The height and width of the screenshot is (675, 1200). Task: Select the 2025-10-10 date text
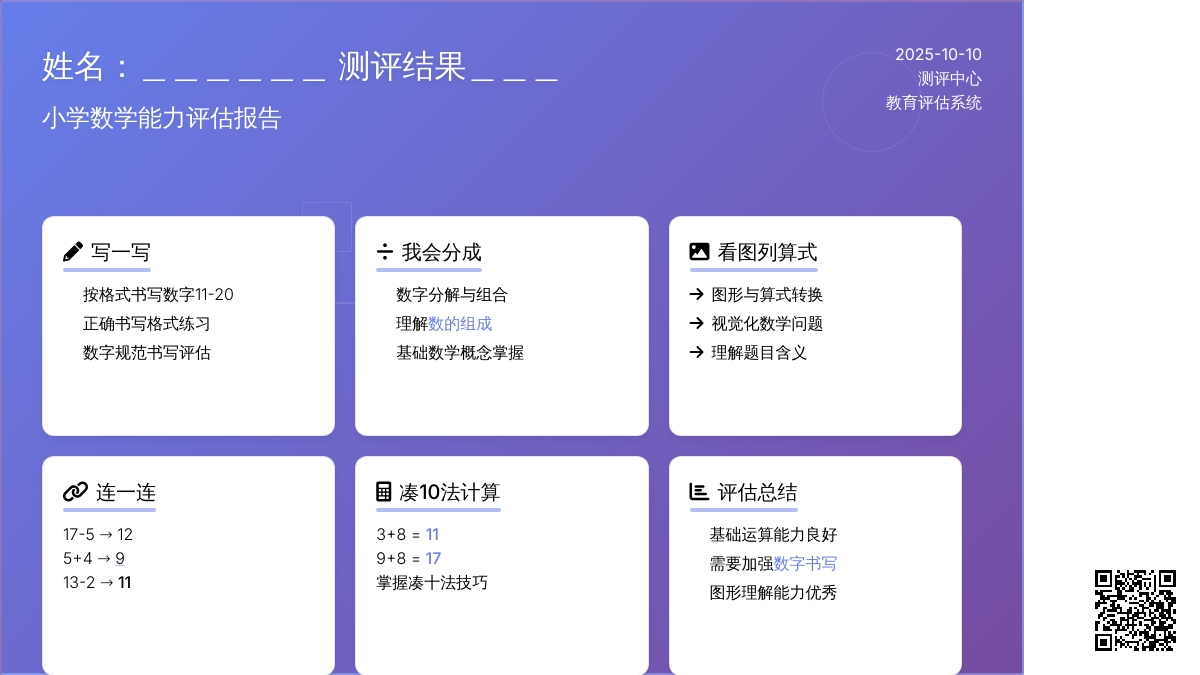[938, 55]
